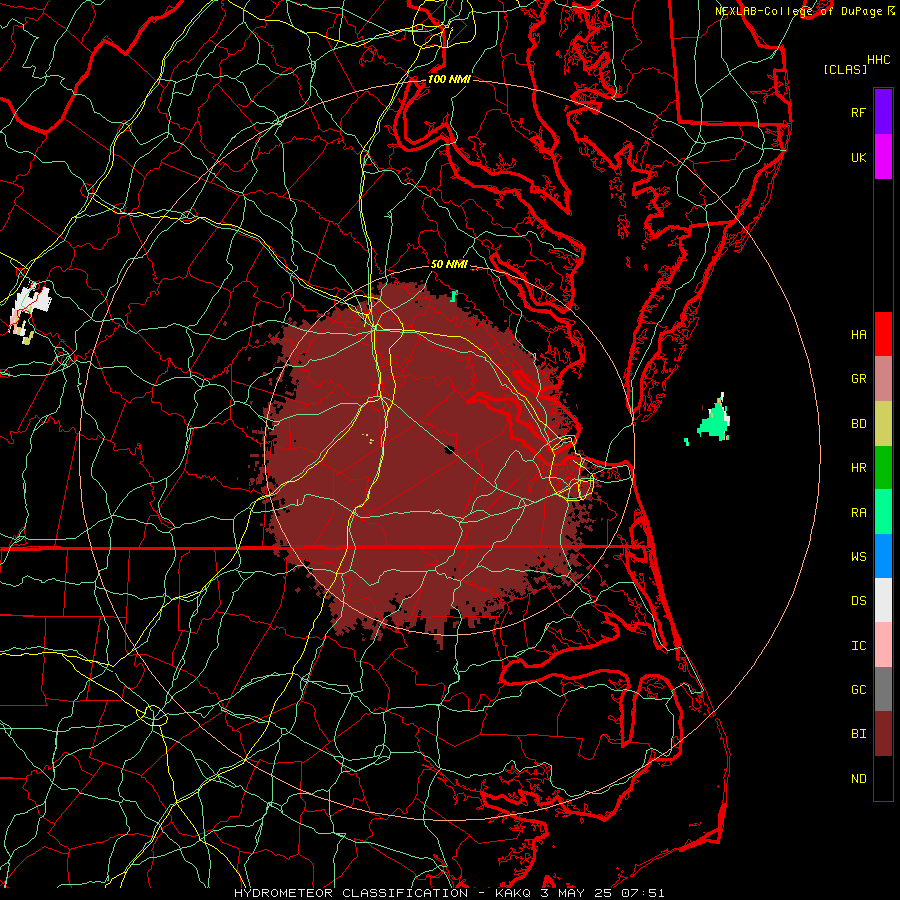Click the 'ND' legend label

[858, 778]
